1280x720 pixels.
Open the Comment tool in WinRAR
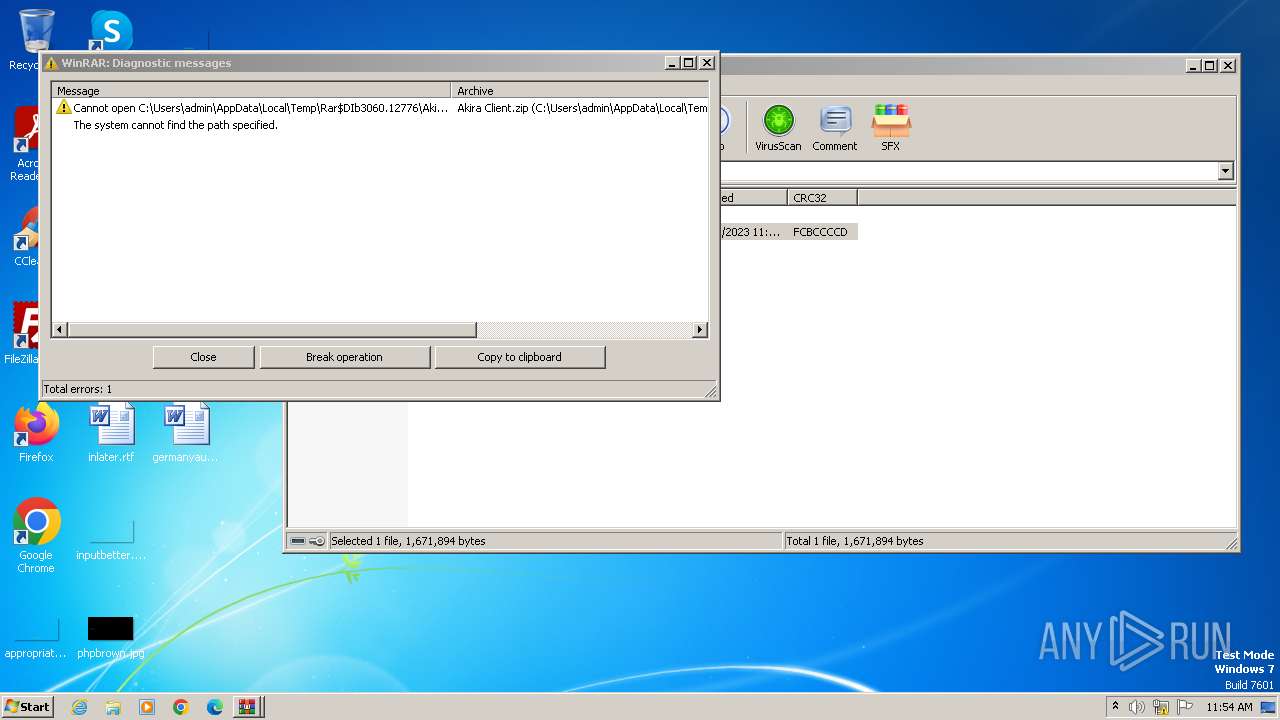(x=834, y=128)
